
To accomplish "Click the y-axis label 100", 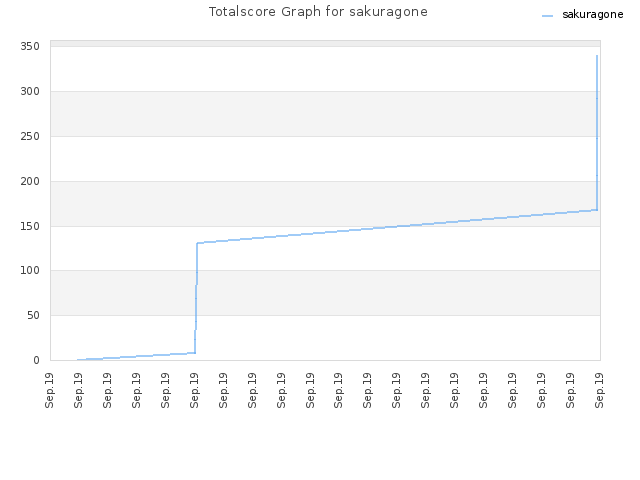I will [30, 271].
